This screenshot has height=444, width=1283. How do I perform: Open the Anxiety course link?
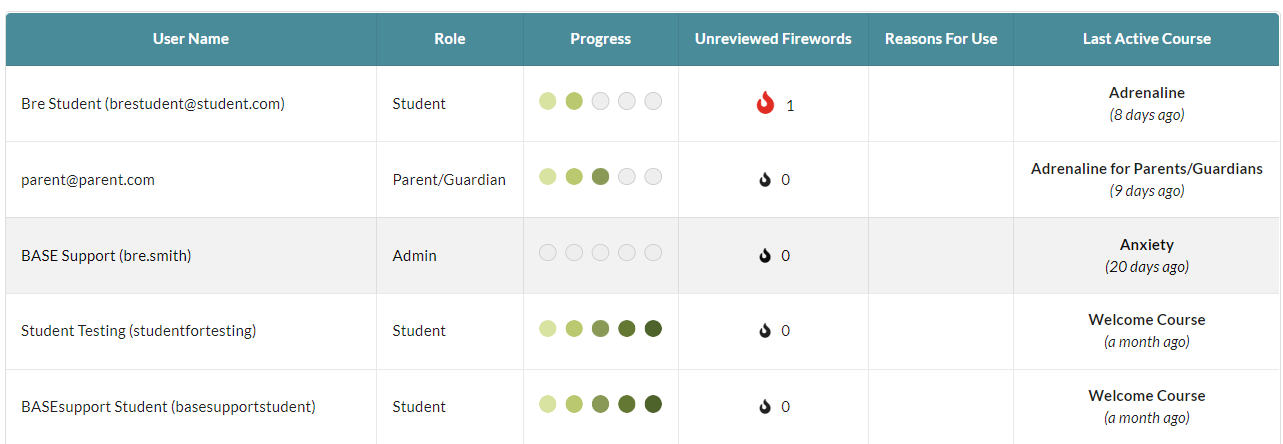pos(1147,244)
